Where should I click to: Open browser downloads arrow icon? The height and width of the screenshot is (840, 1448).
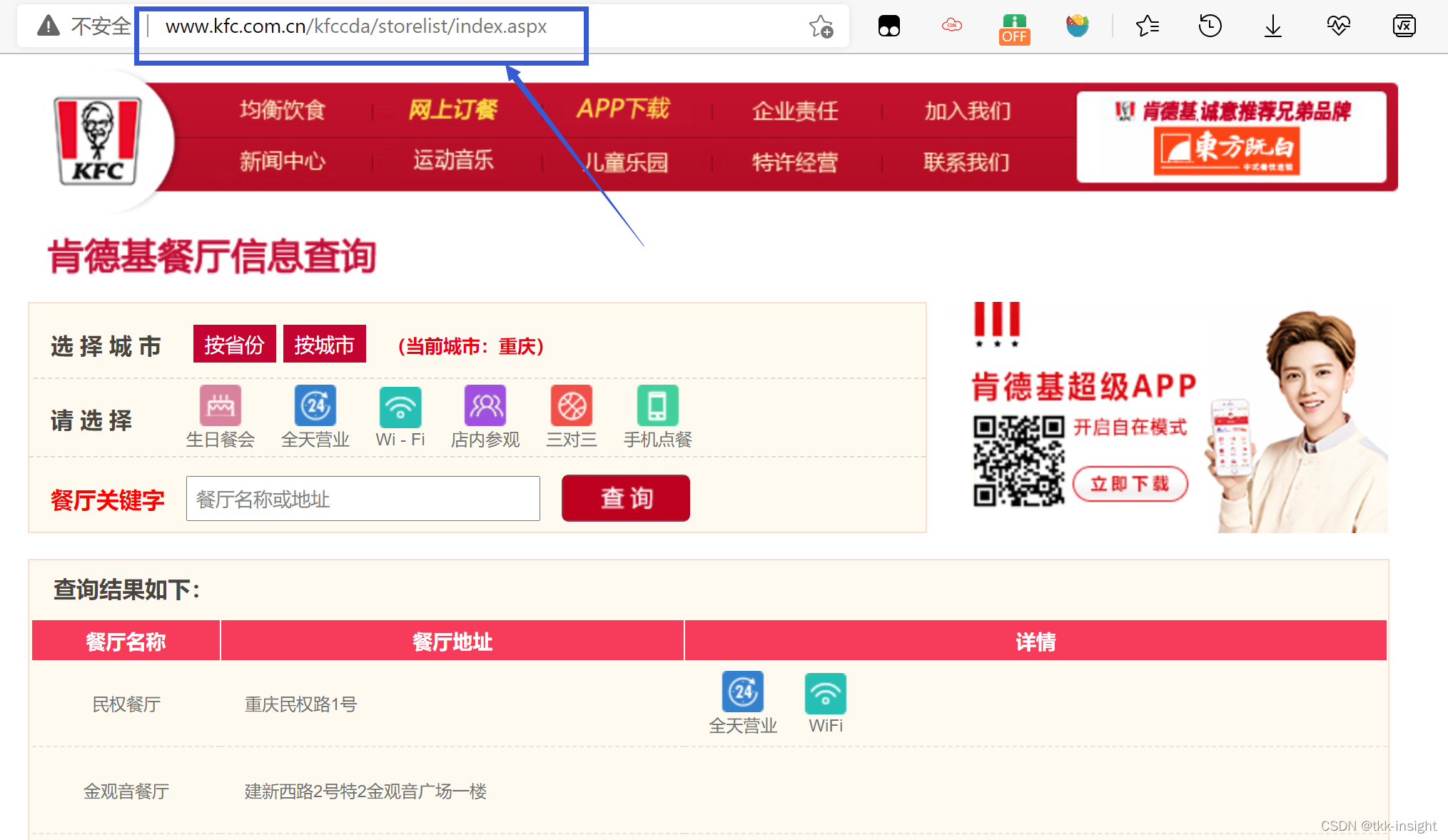pos(1272,27)
